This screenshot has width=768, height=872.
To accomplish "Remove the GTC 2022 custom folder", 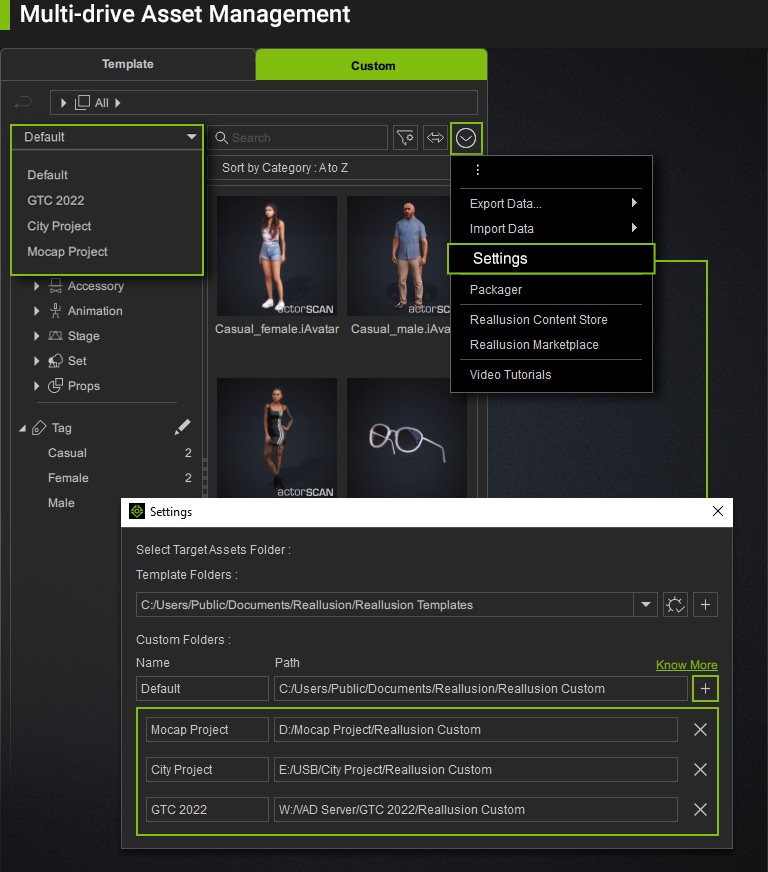I will [x=700, y=810].
